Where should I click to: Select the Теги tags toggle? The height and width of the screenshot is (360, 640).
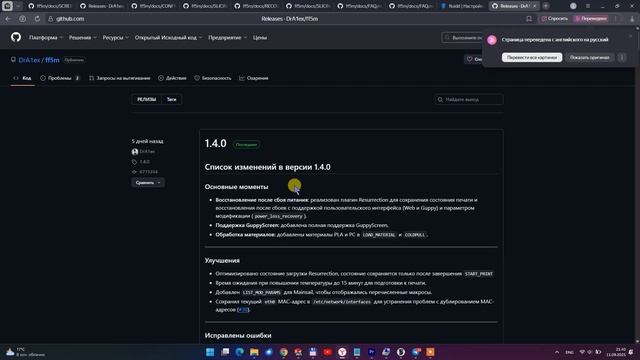click(x=171, y=99)
